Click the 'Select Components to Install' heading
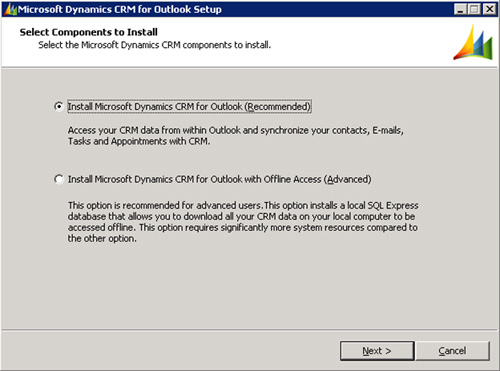Viewport: 500px width, 371px height. (x=89, y=32)
